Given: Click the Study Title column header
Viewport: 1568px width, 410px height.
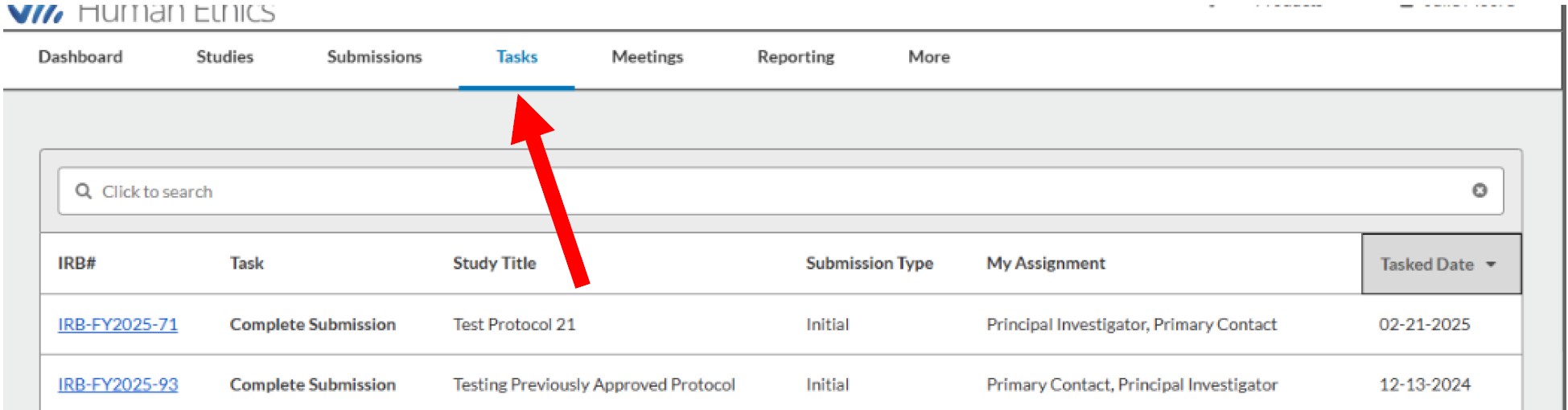Looking at the screenshot, I should click(494, 264).
